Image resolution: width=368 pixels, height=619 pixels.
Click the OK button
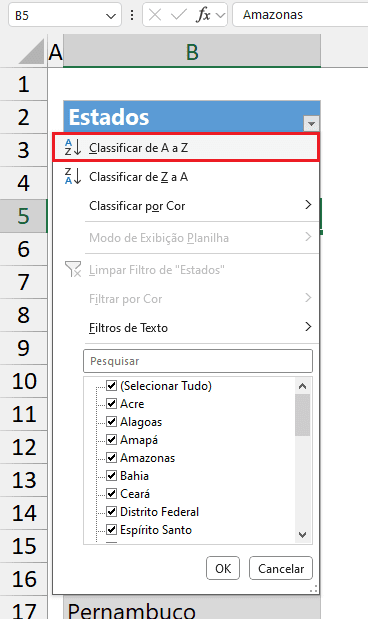(x=223, y=568)
